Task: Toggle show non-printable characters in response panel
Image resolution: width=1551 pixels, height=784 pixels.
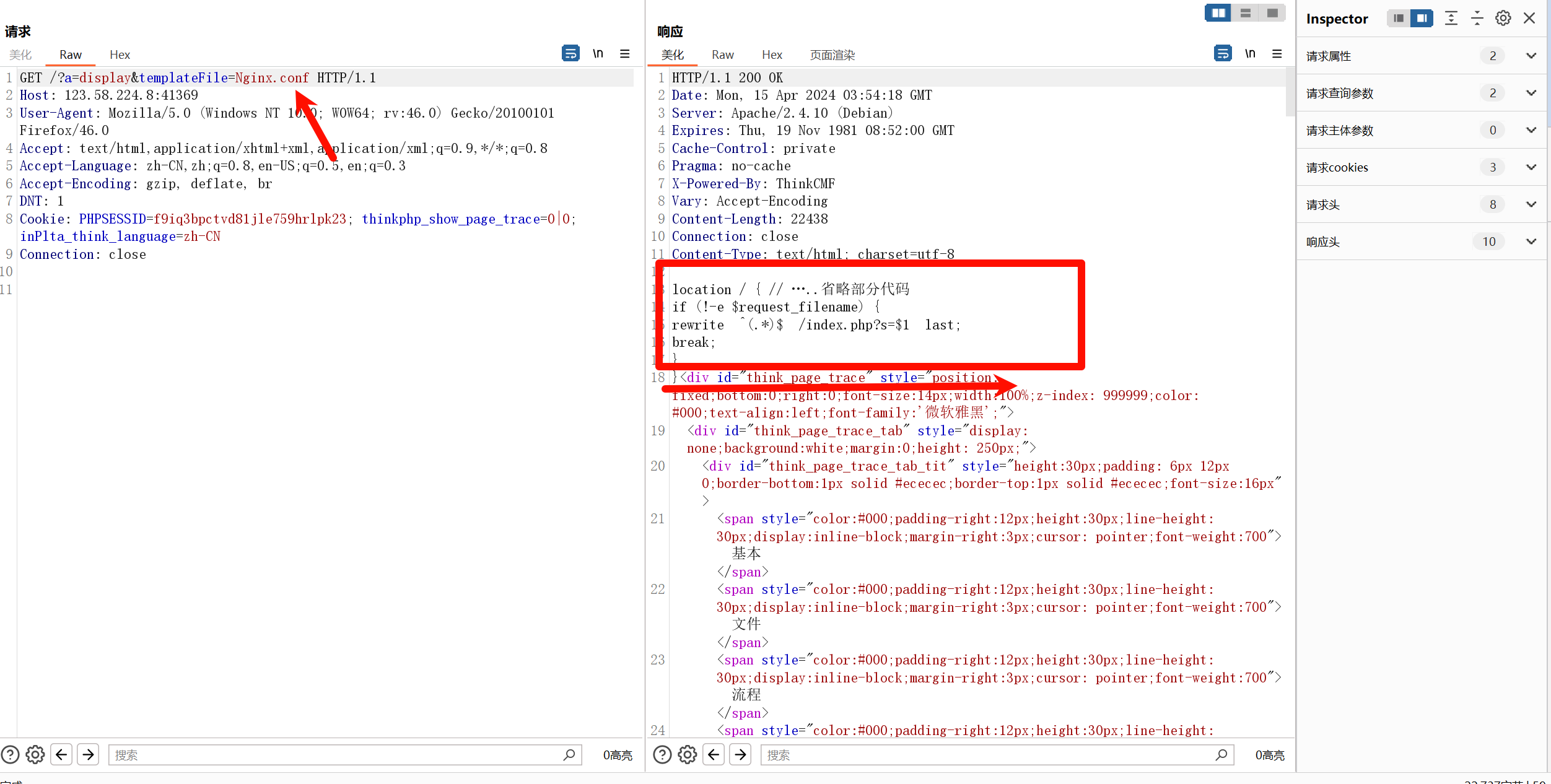Action: tap(1250, 54)
